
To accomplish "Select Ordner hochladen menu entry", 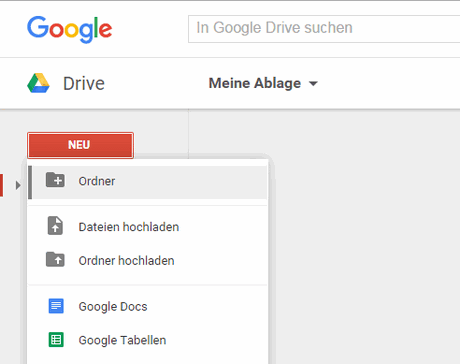I will [148, 260].
